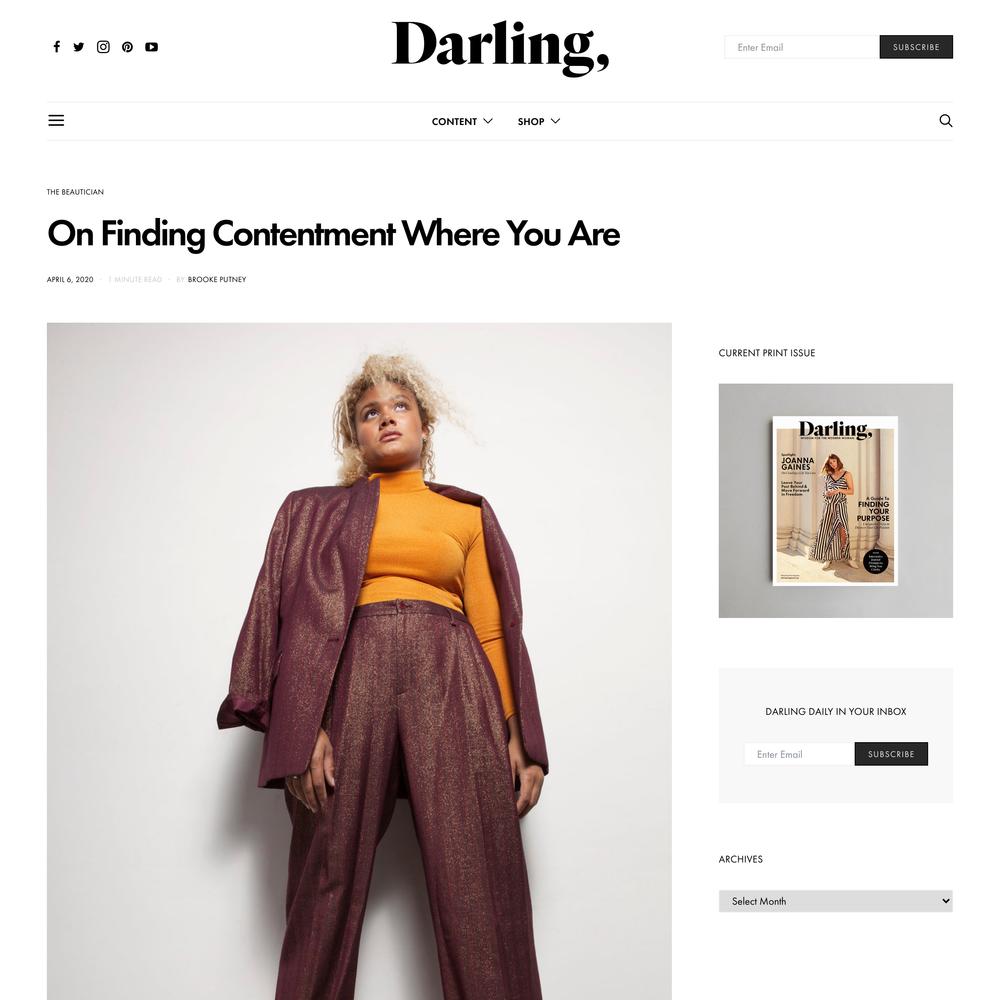Open the Pinterest social icon
Viewport: 1000px width, 1000px height.
[128, 47]
